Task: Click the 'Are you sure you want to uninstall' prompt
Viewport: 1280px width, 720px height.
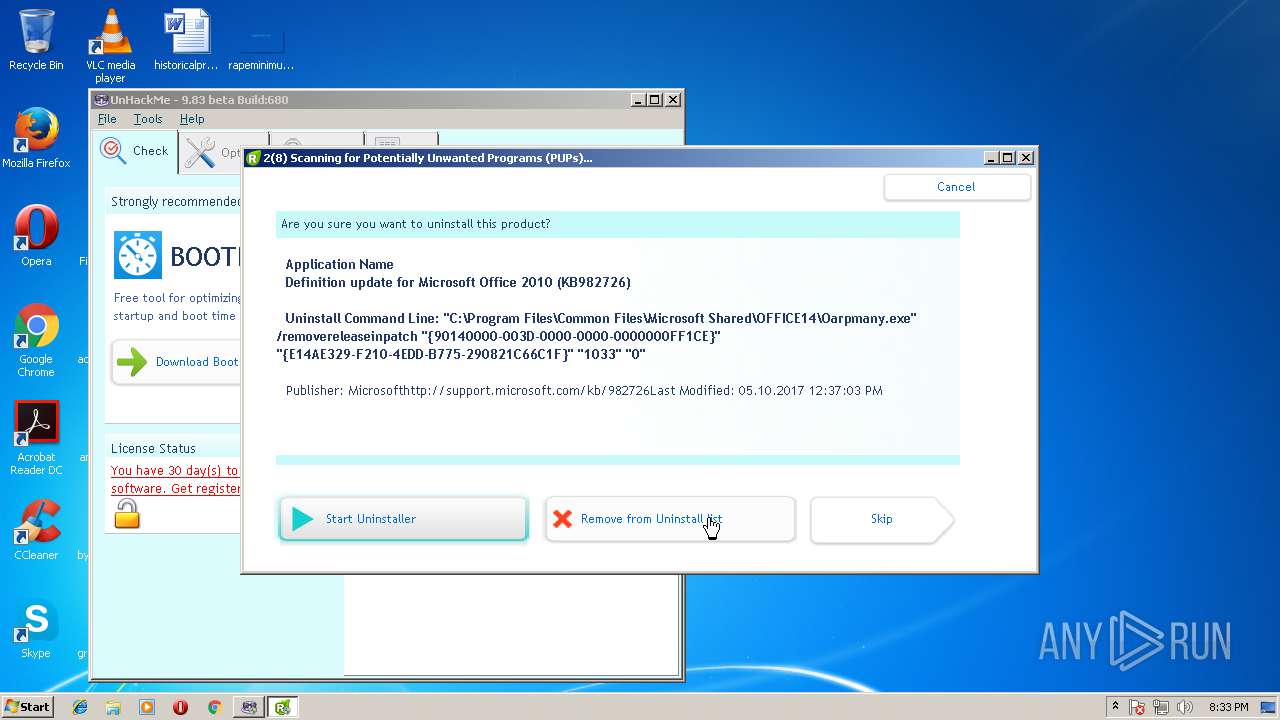Action: click(x=415, y=224)
